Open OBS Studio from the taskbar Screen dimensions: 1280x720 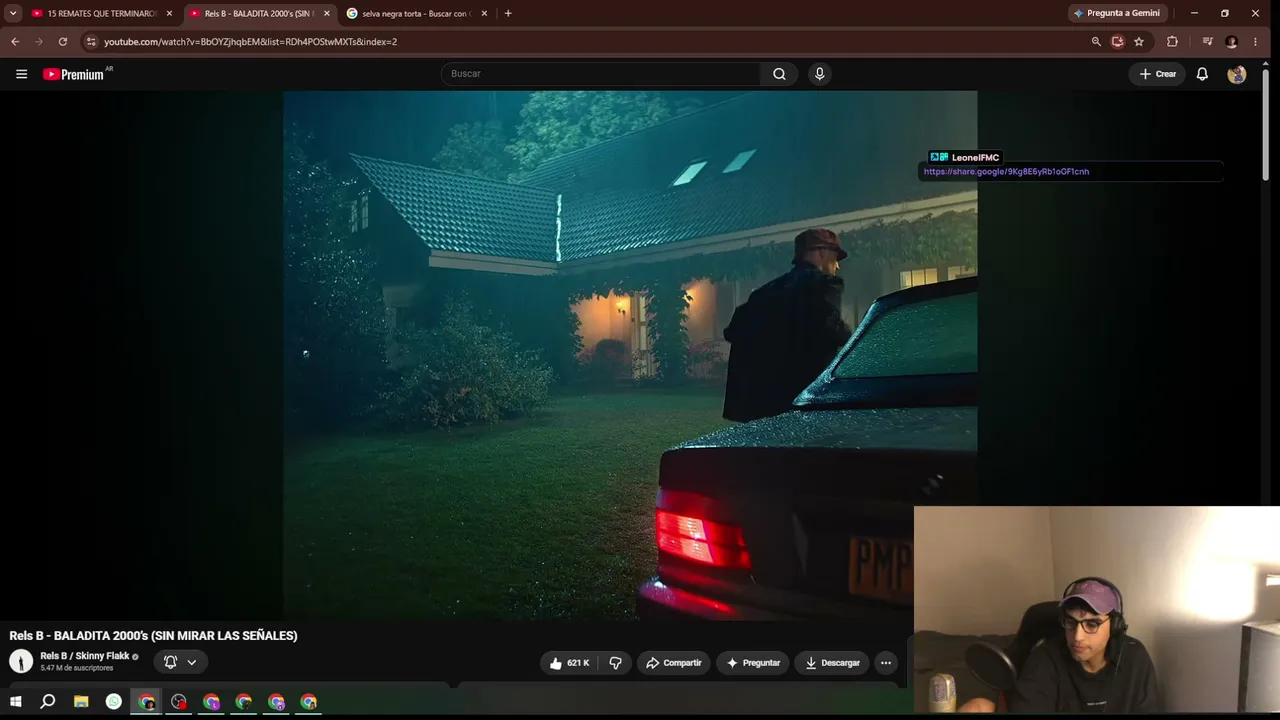[x=179, y=702]
